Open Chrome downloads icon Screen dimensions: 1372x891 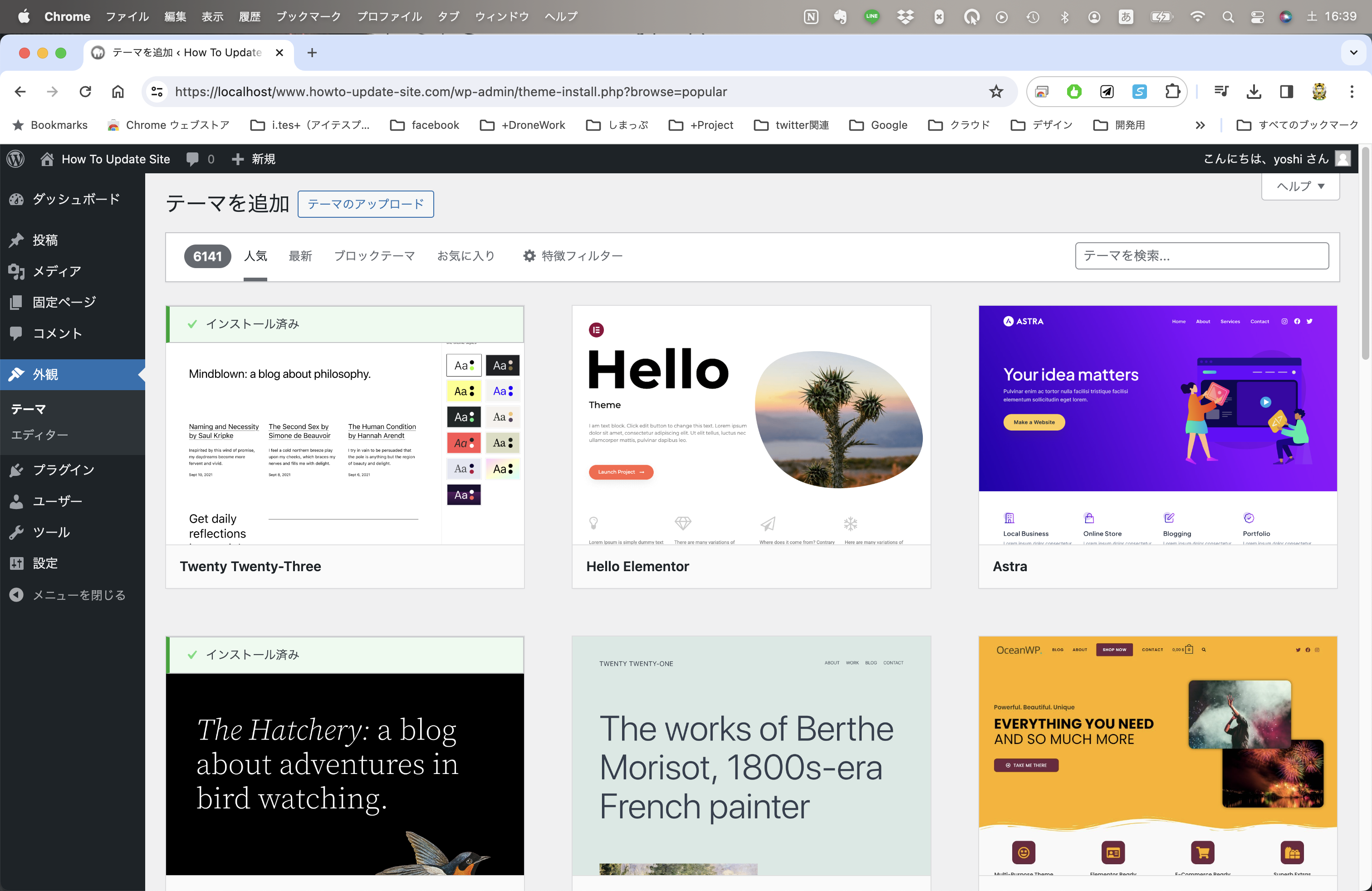click(1254, 92)
